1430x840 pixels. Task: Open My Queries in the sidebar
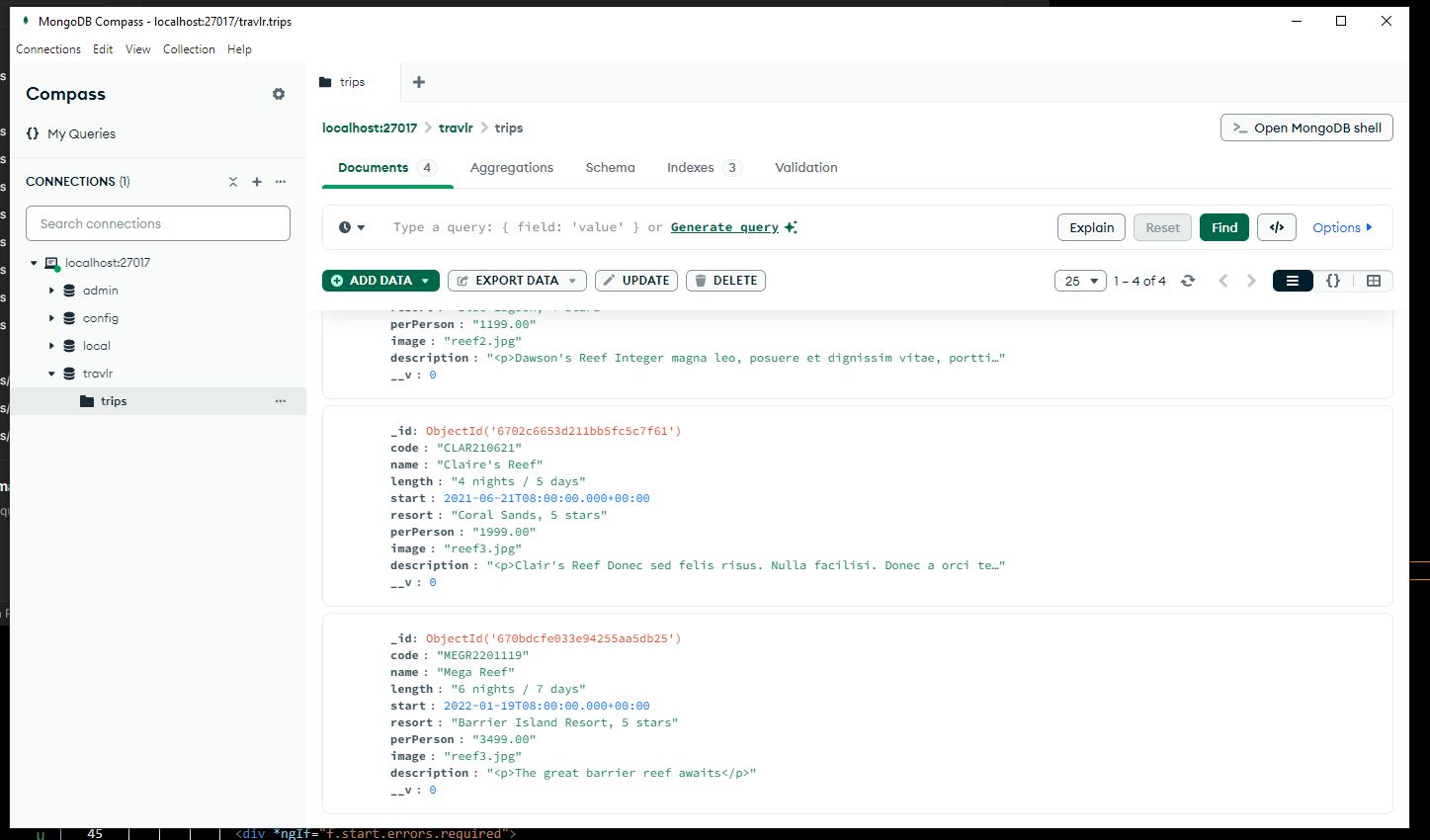point(81,133)
